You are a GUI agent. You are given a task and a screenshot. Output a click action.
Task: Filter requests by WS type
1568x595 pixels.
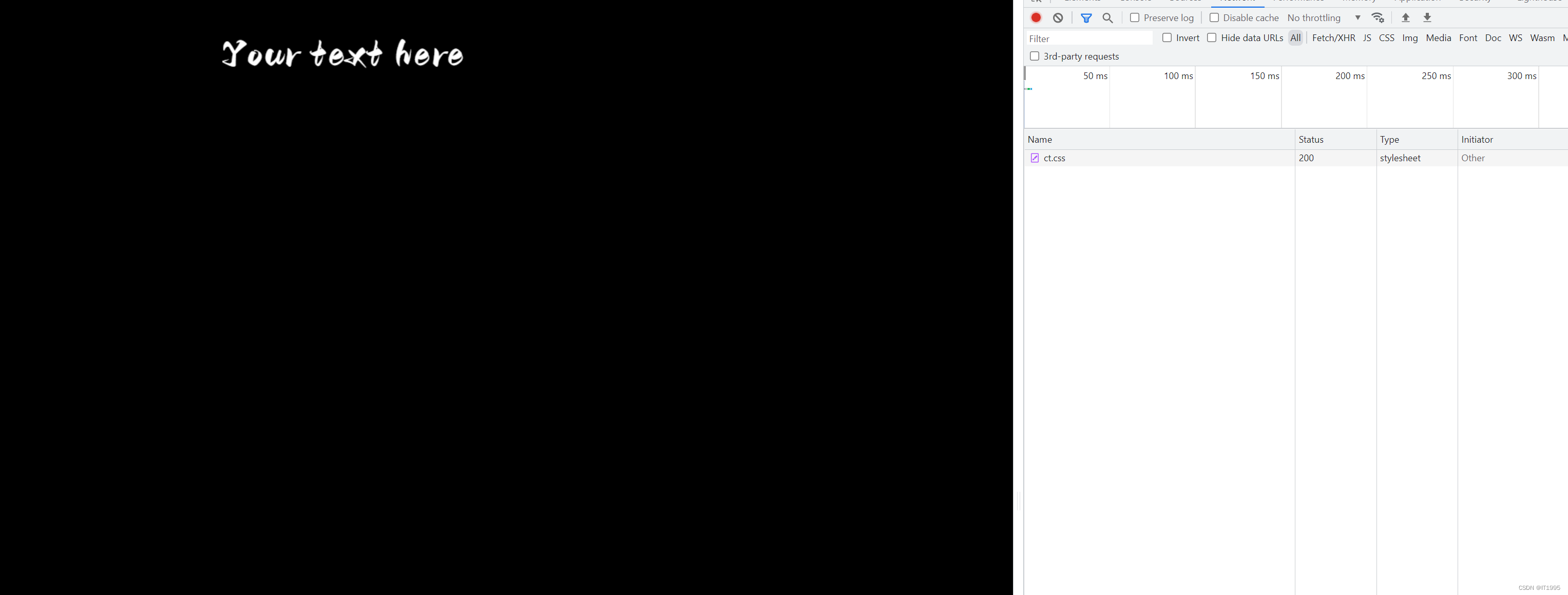point(1516,37)
